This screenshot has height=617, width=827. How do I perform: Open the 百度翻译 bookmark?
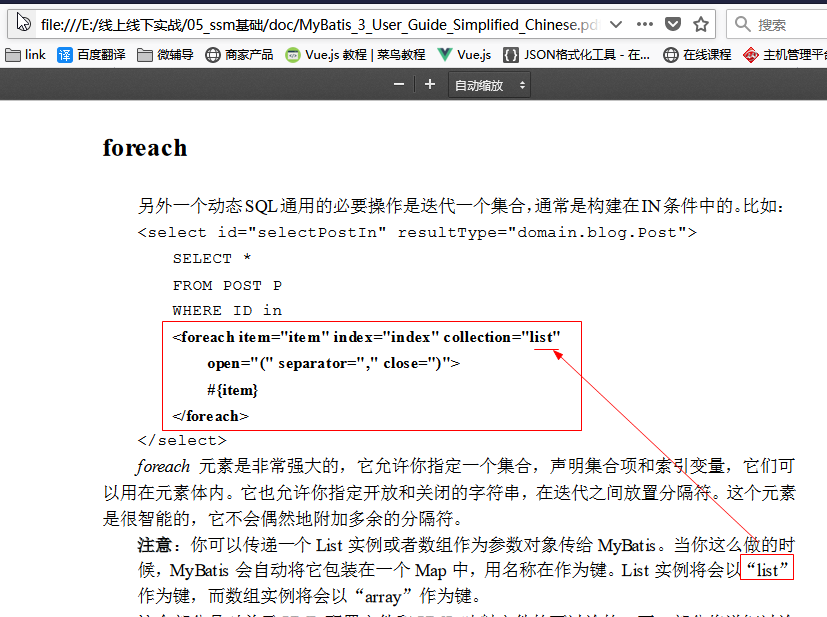pyautogui.click(x=91, y=55)
